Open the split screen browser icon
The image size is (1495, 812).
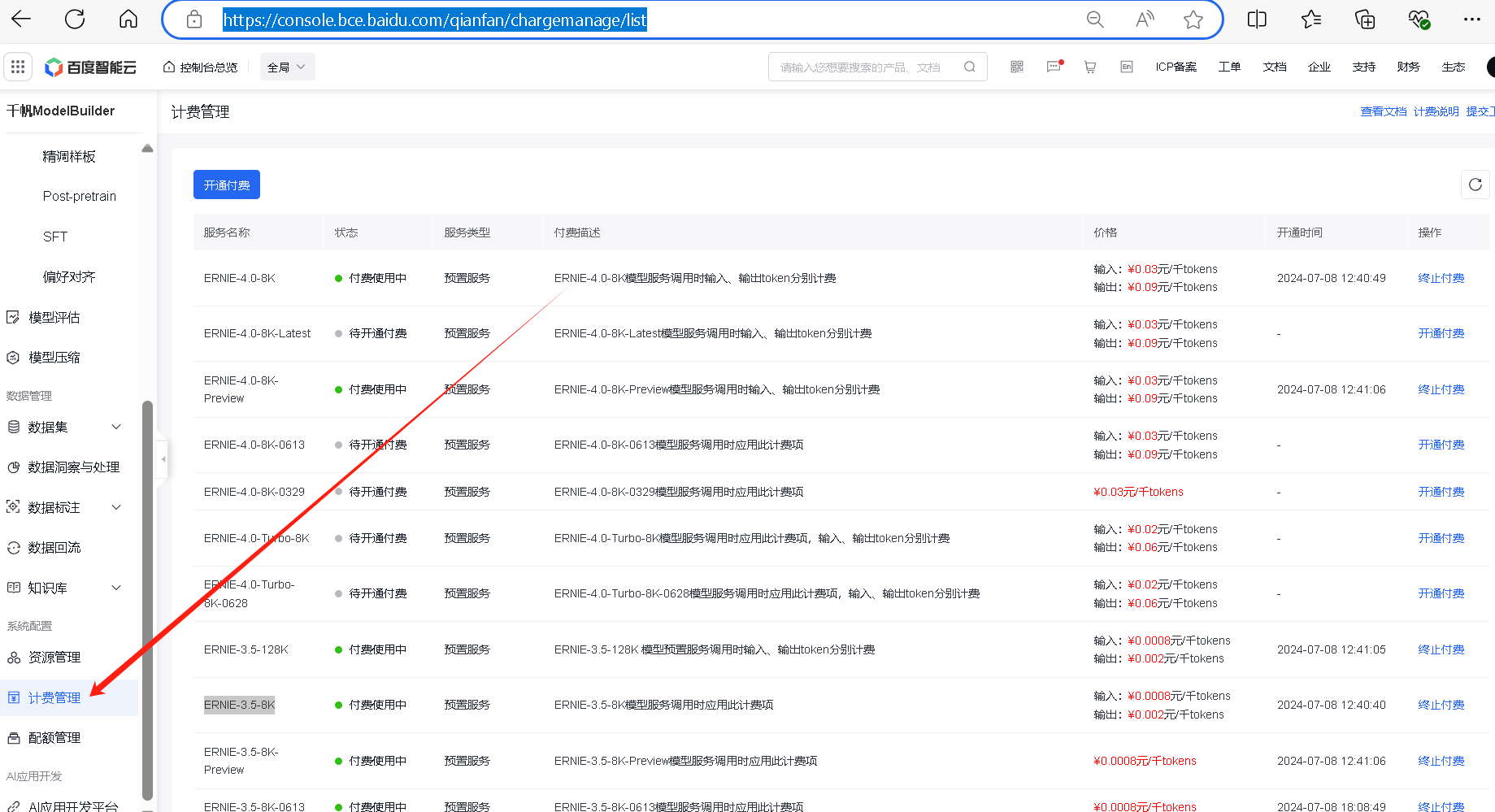tap(1257, 20)
